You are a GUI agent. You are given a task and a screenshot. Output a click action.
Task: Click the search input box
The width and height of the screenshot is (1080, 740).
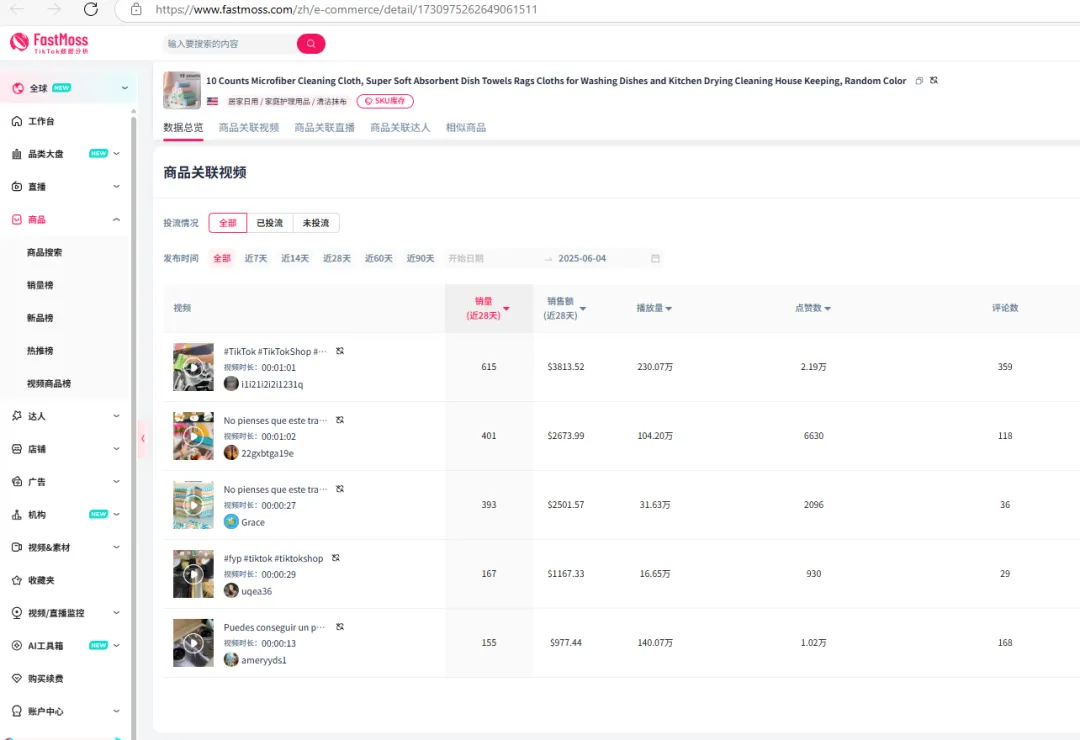231,43
